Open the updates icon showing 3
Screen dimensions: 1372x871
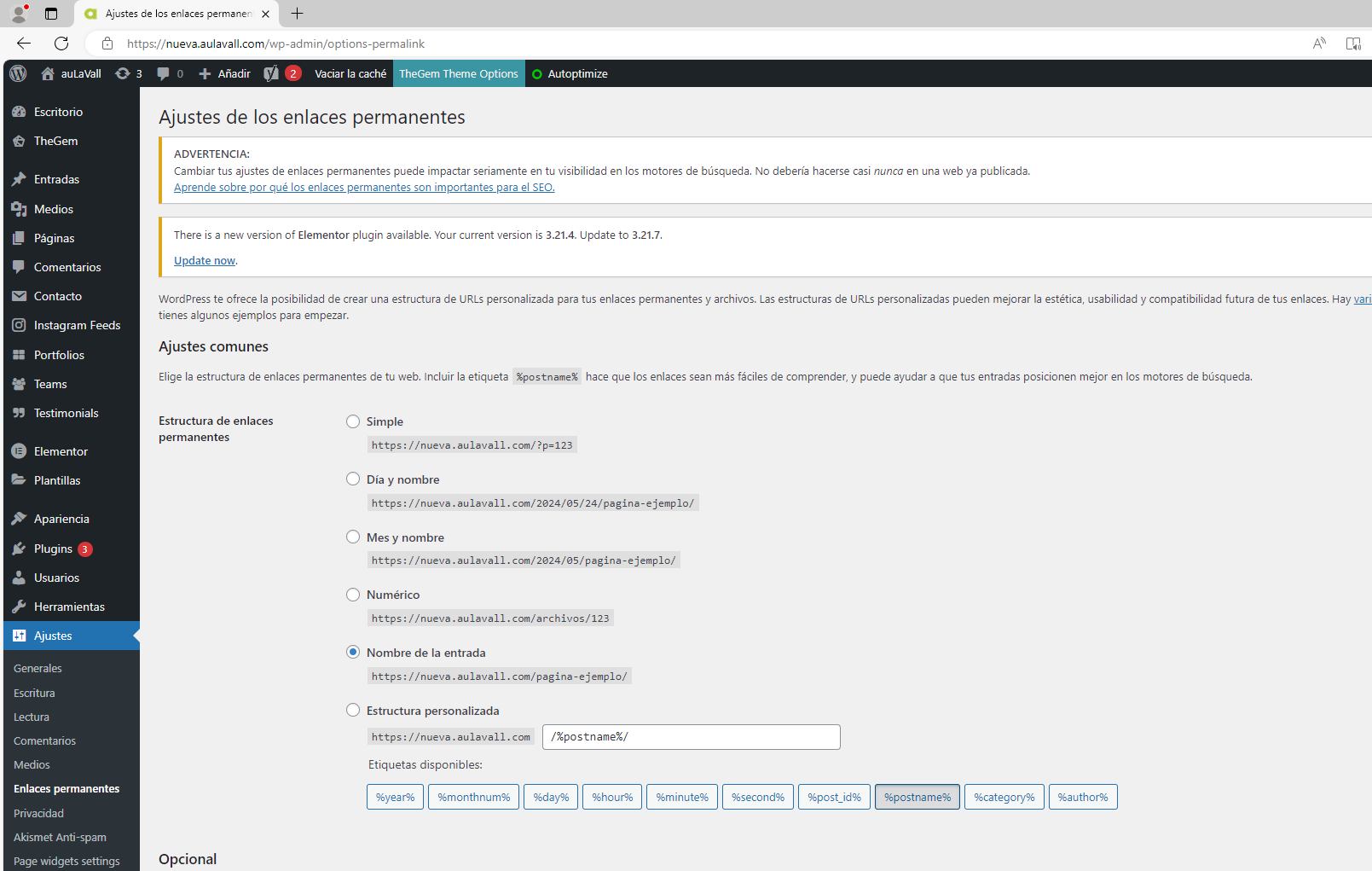[123, 73]
